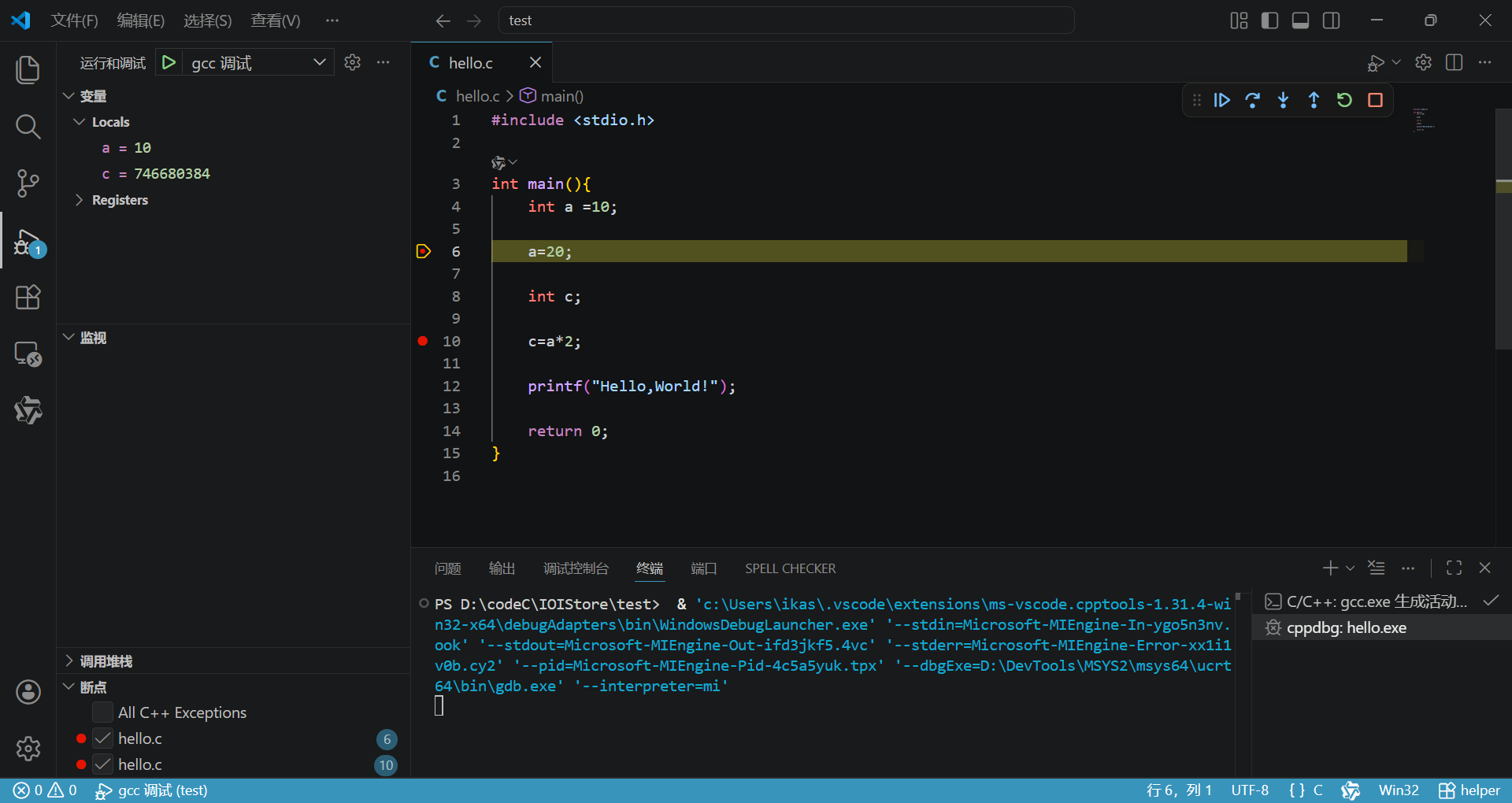The height and width of the screenshot is (803, 1512).
Task: Open launch.json via the debug gear icon
Action: pos(352,62)
